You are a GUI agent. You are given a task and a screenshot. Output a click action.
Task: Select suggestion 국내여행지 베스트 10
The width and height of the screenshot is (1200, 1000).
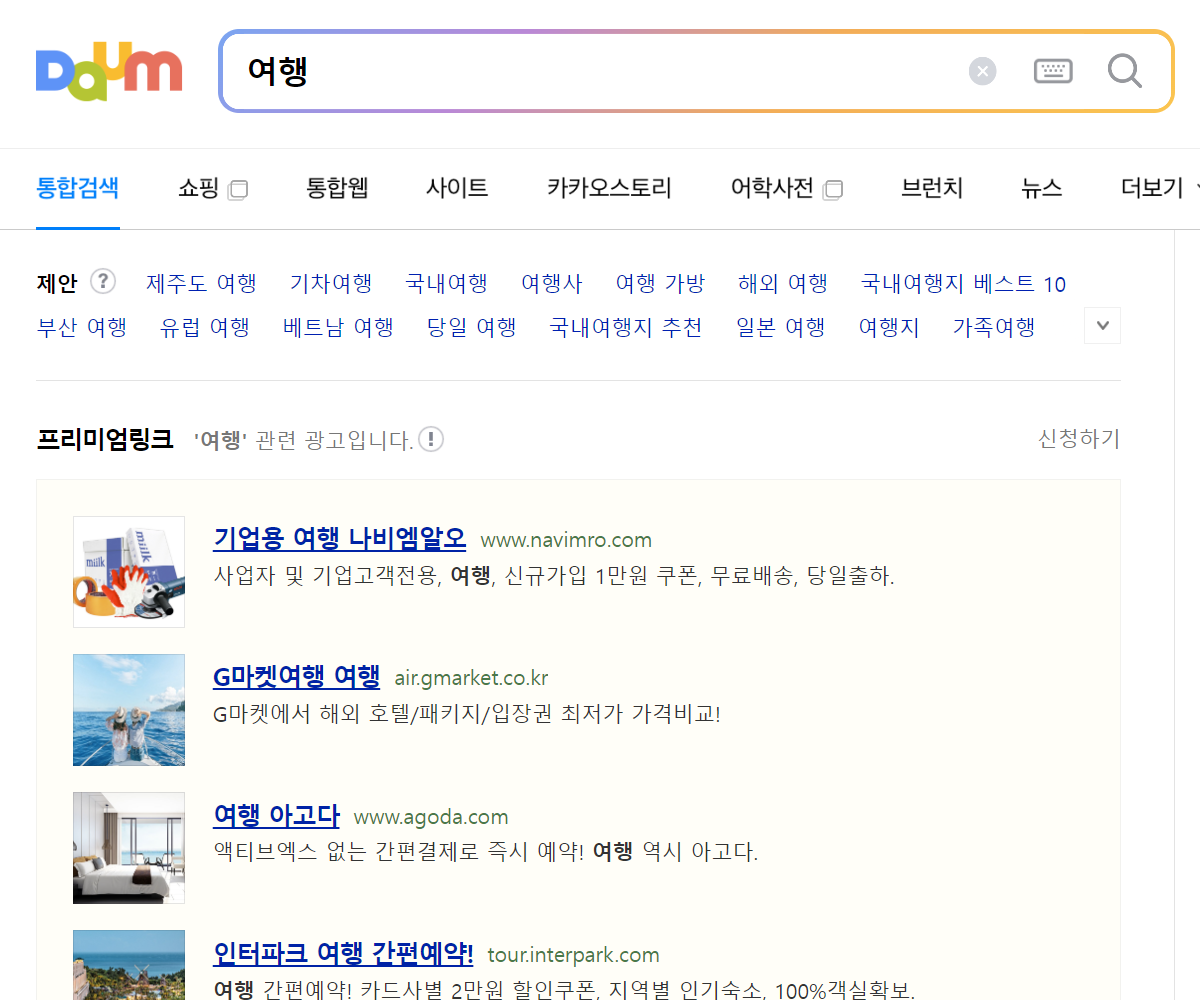point(964,284)
